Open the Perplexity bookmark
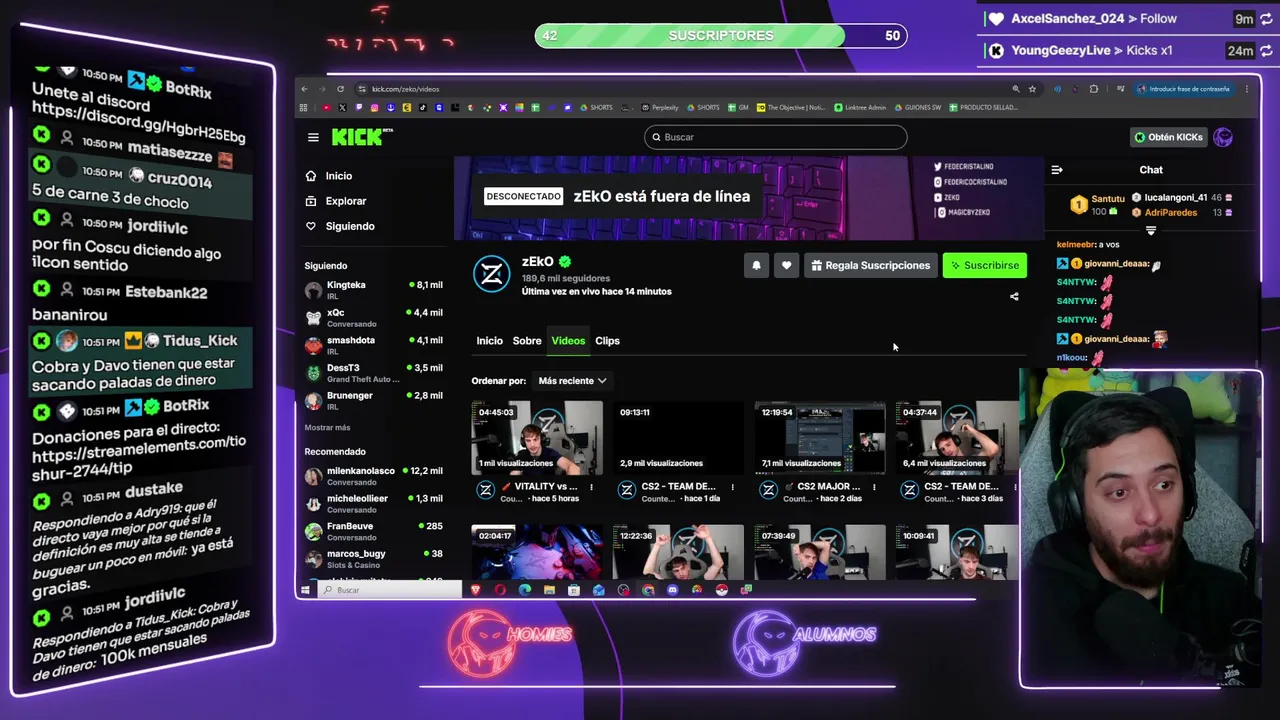 tap(659, 107)
